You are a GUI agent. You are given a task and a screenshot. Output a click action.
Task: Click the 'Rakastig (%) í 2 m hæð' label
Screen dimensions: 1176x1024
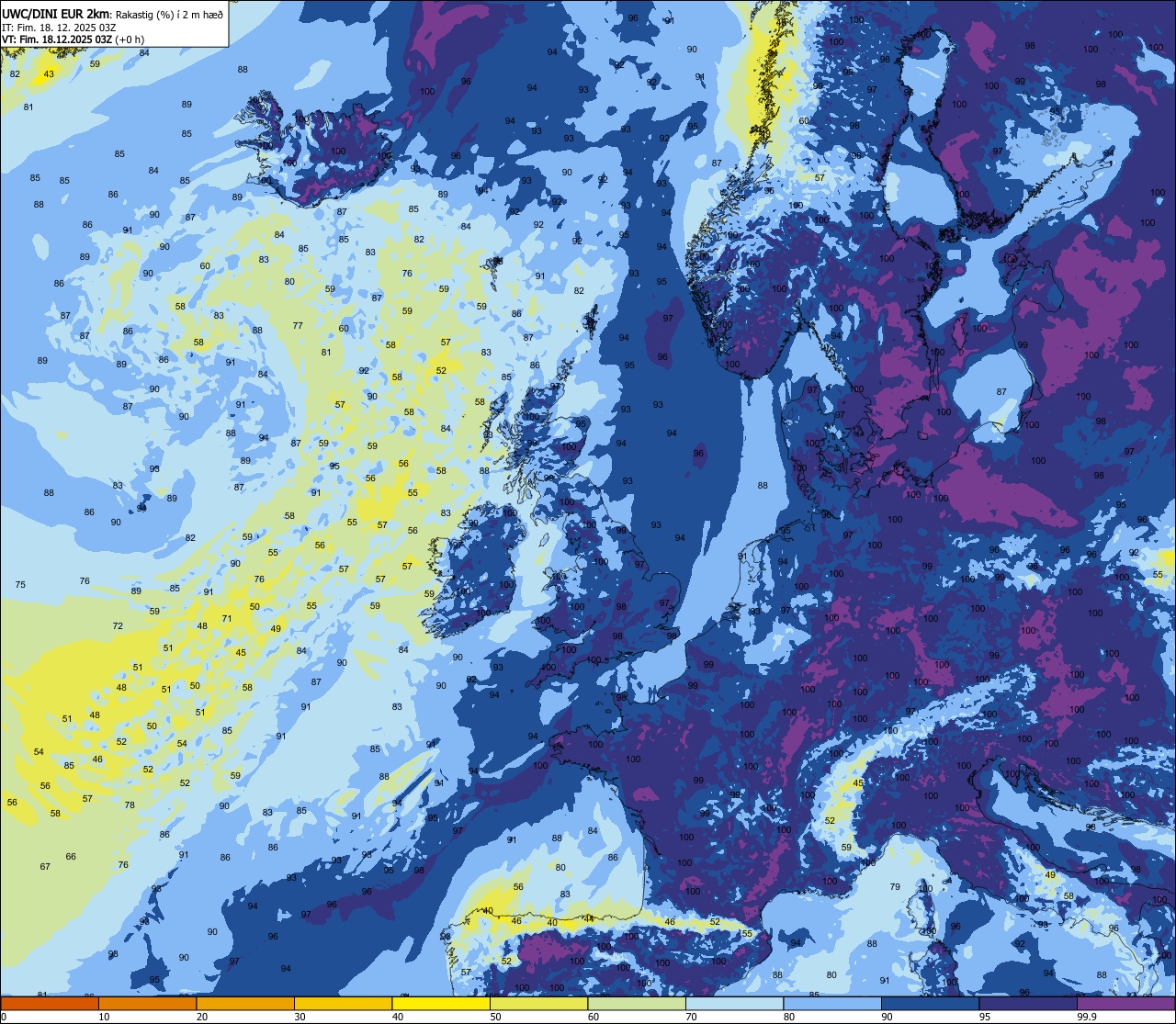pyautogui.click(x=168, y=14)
